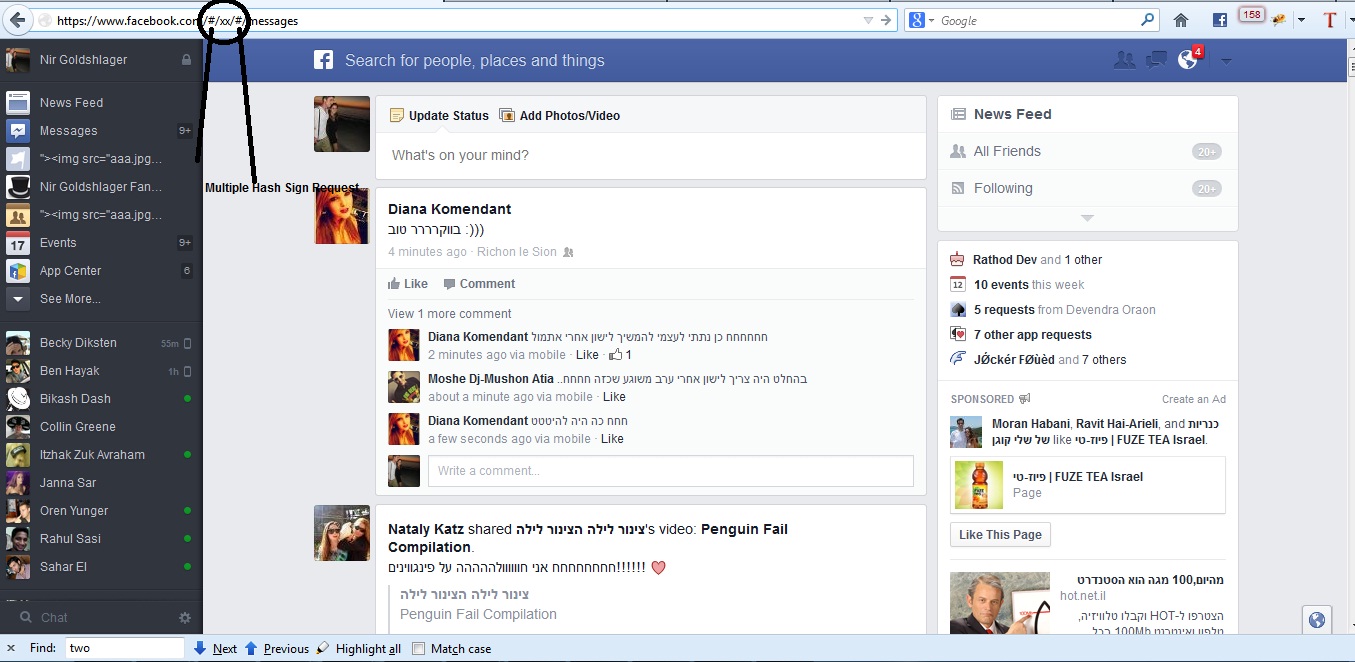Click the Facebook toolbar bookmark icon
The width and height of the screenshot is (1355, 662).
(x=1219, y=20)
